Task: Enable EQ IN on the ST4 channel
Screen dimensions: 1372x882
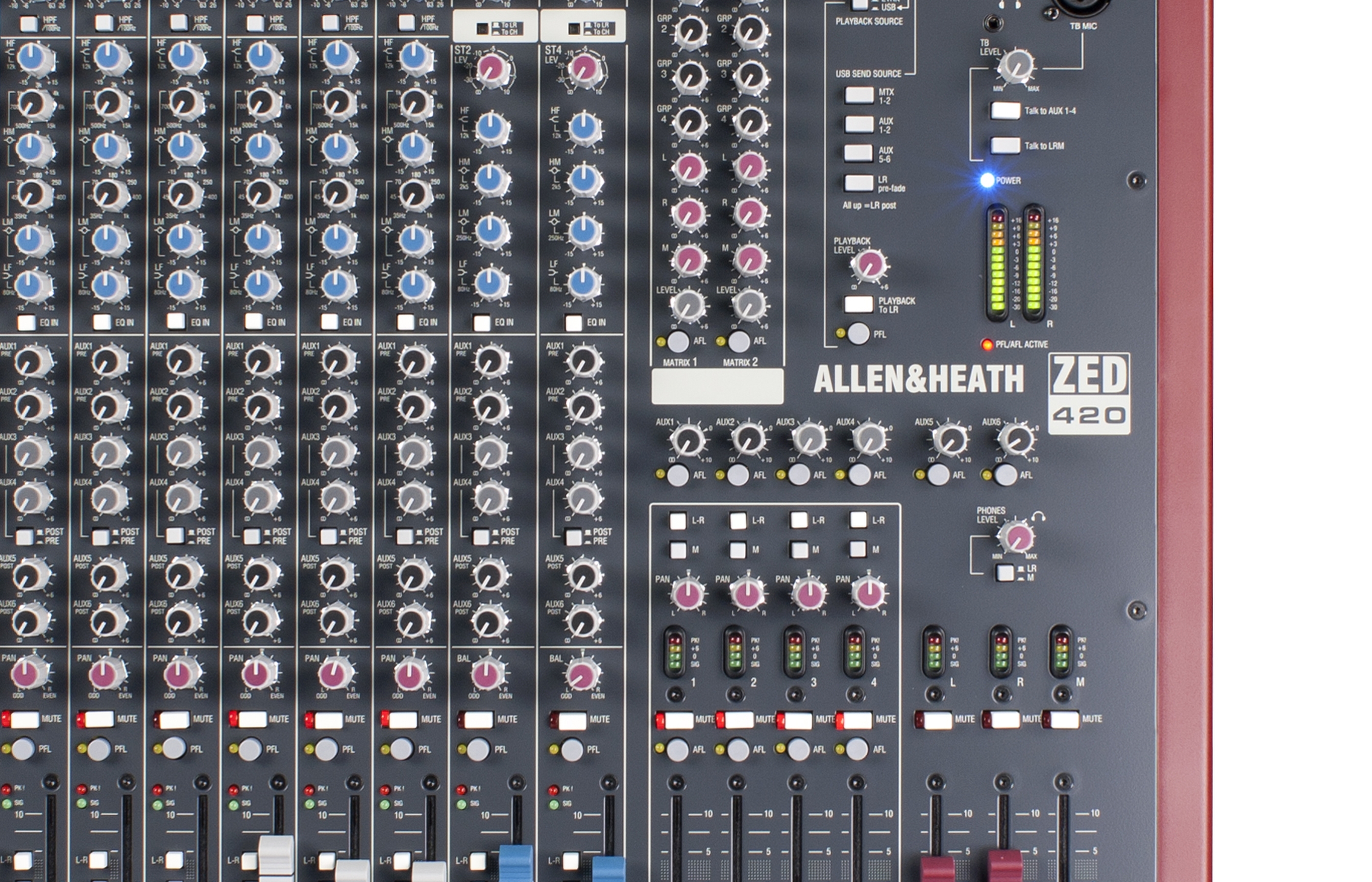Action: (573, 323)
